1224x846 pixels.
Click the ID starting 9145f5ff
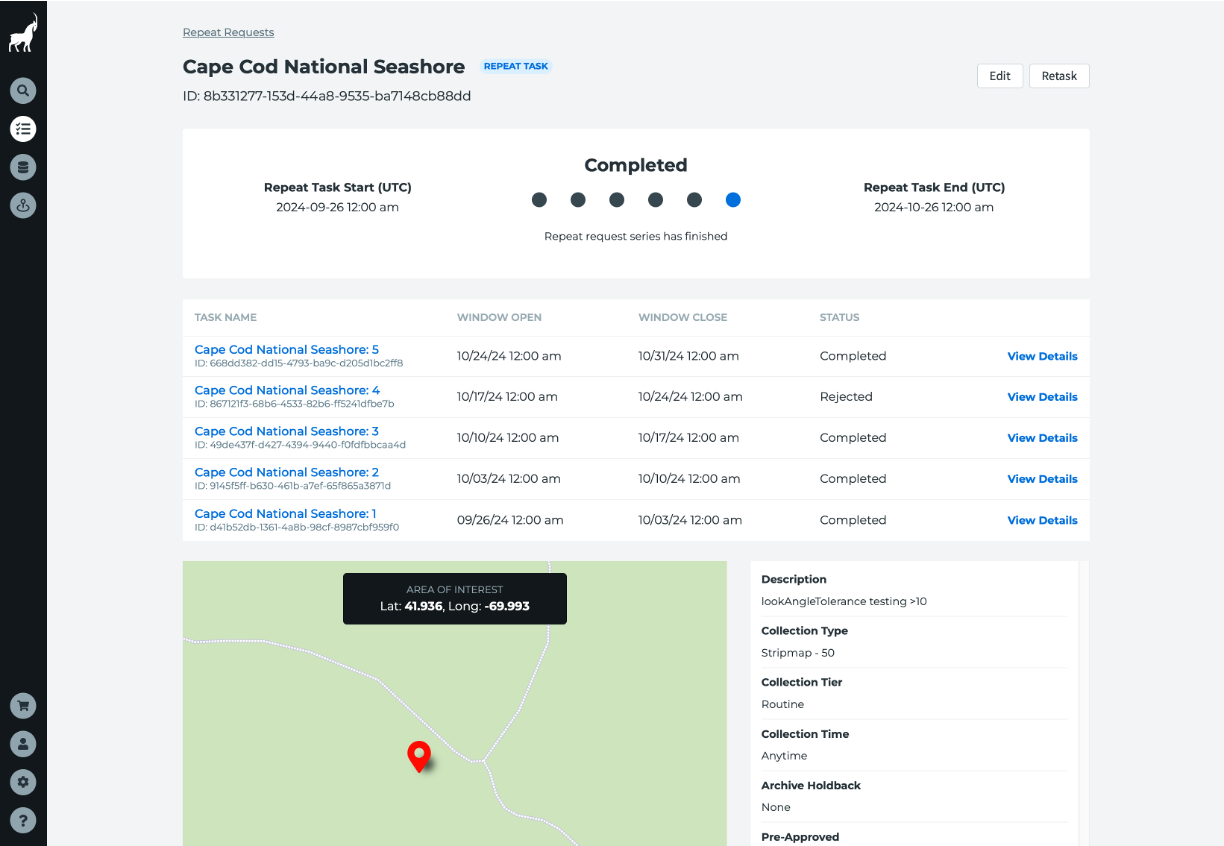pos(293,486)
